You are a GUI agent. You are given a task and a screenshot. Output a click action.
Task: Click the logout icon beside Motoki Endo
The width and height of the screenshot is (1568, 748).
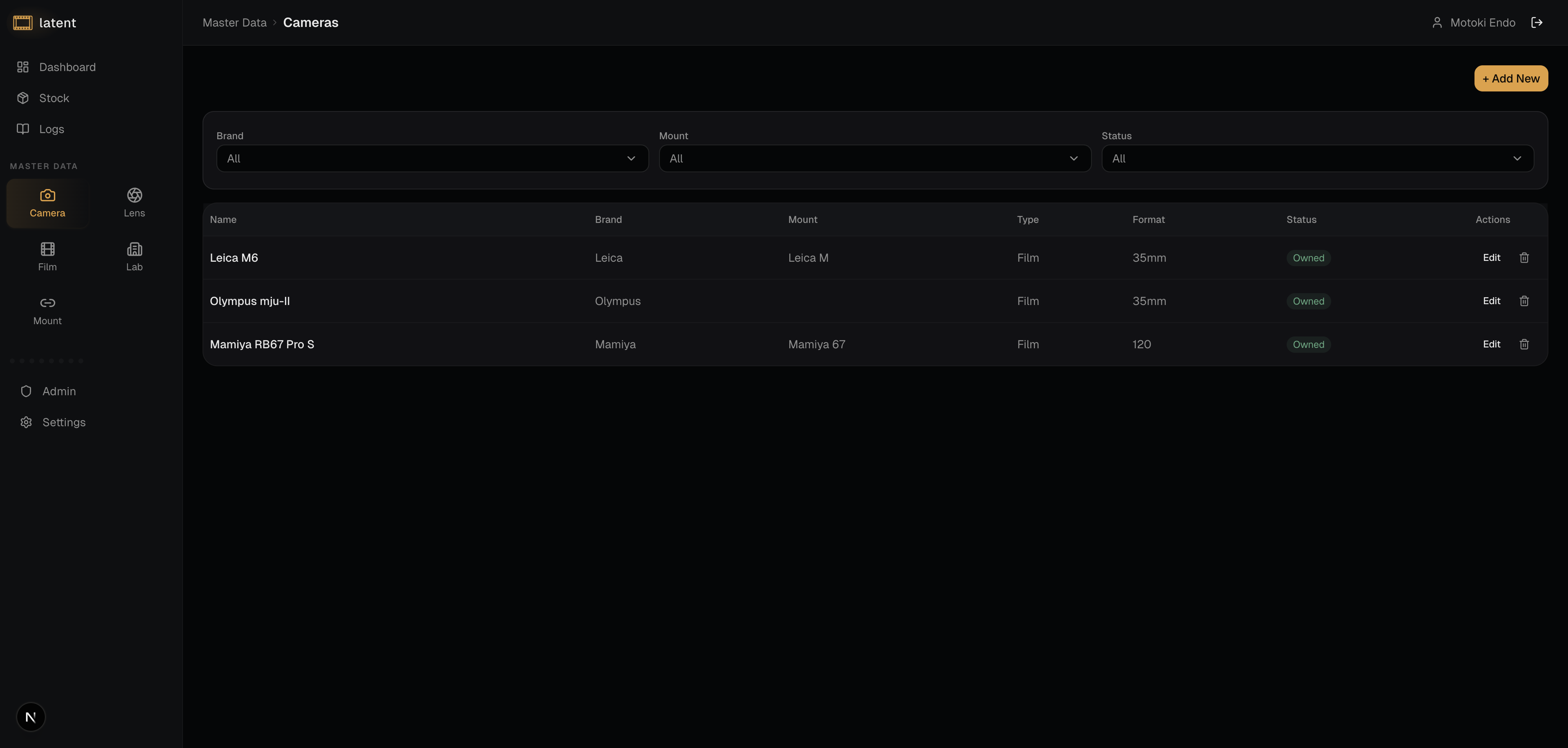(x=1536, y=22)
